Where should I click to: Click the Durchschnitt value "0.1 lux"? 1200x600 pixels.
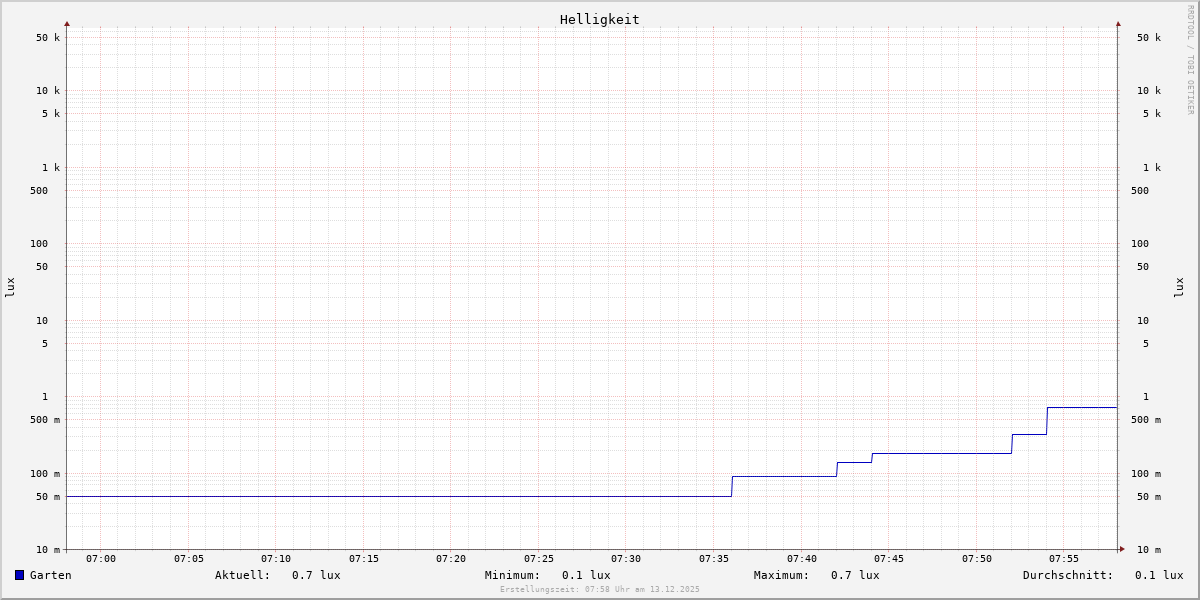pyautogui.click(x=1159, y=575)
